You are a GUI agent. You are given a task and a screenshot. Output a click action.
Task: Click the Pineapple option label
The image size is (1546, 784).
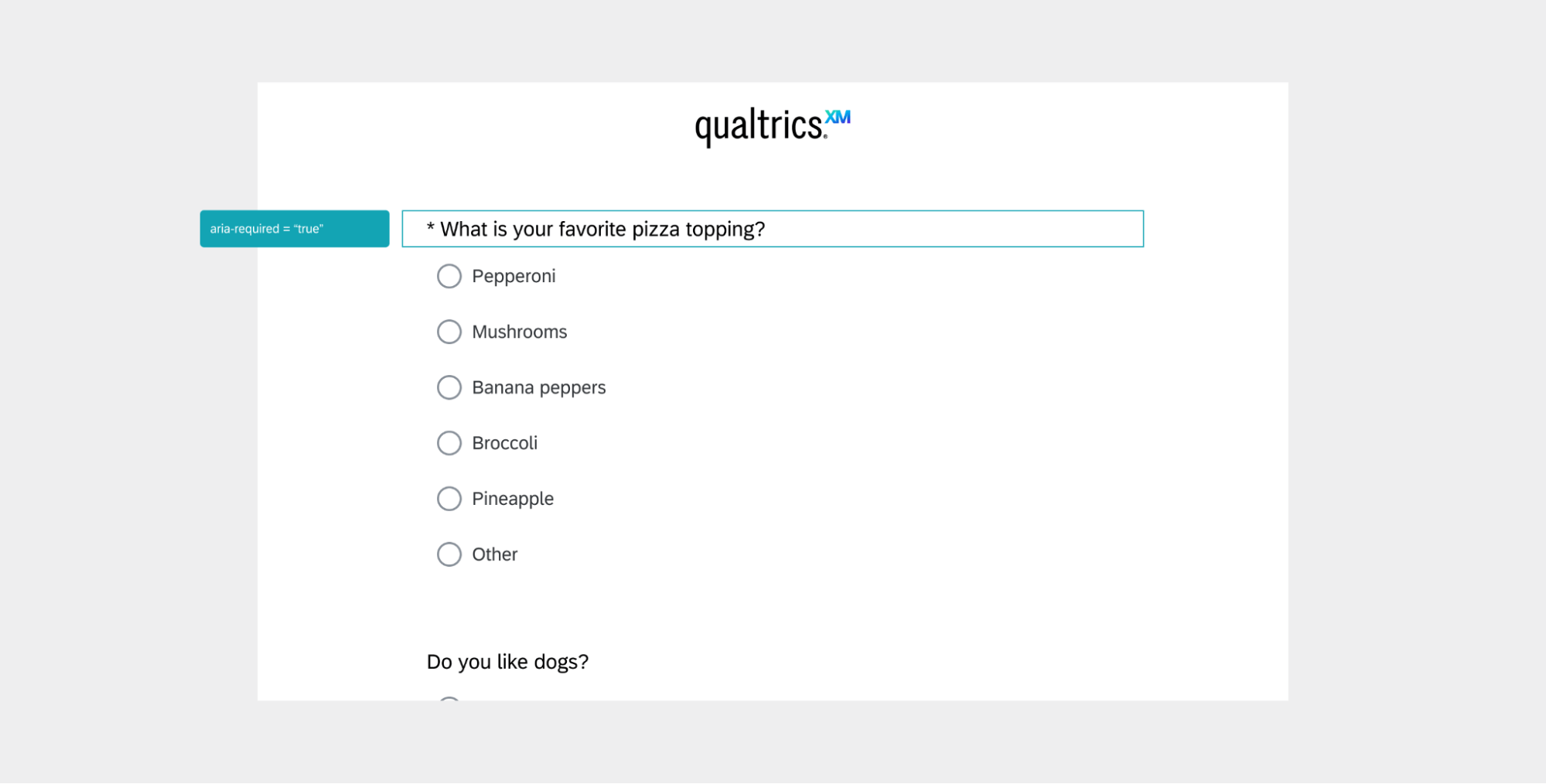click(513, 499)
